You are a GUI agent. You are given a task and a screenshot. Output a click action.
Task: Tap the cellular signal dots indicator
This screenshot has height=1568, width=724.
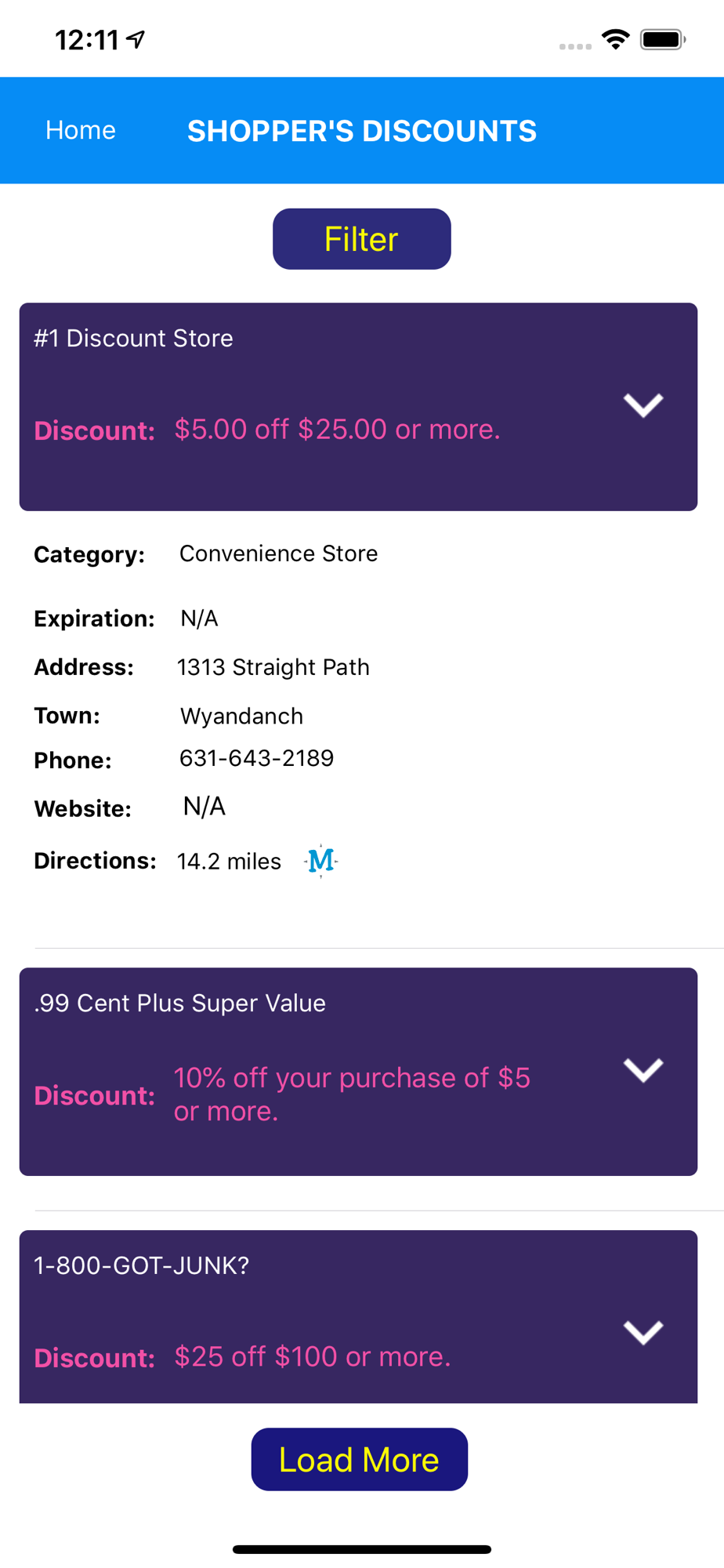coord(575,46)
